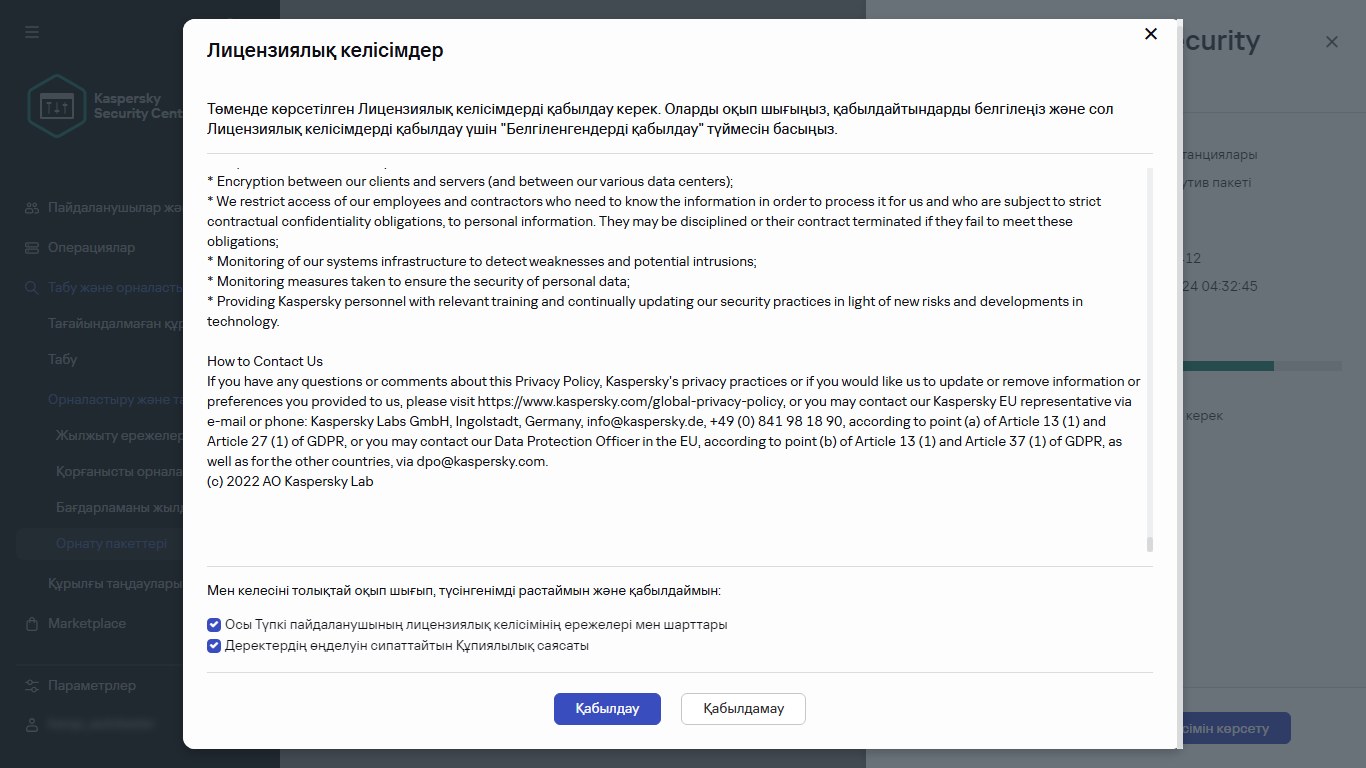Viewport: 1366px width, 768px height.
Task: Click the users icon beside Пайдаланушылар
Action: tap(32, 208)
